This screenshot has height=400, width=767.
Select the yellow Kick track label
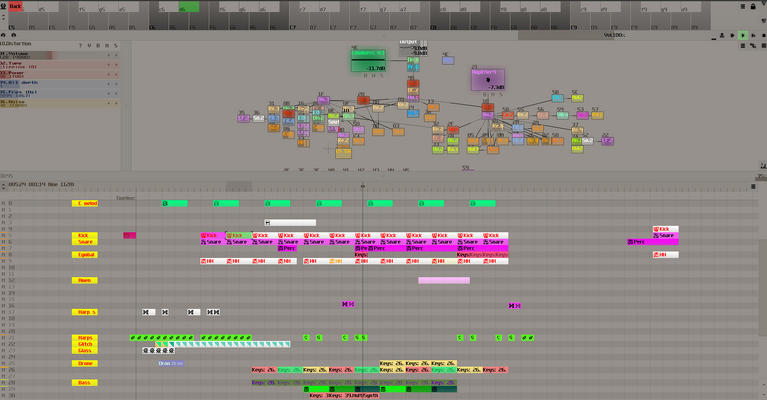85,235
